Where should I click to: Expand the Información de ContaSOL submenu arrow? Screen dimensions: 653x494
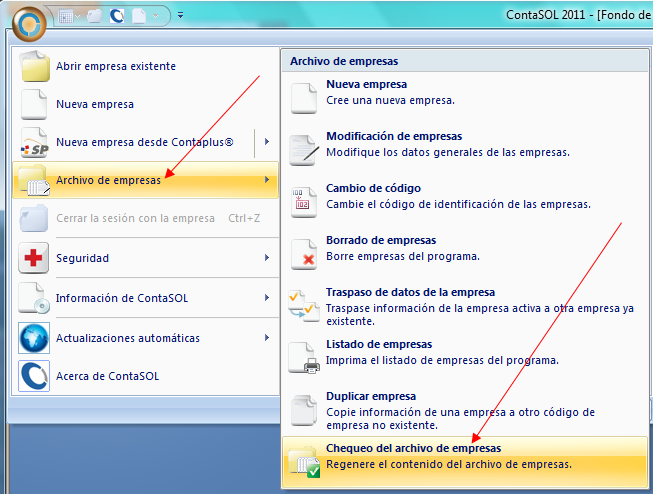coord(266,297)
